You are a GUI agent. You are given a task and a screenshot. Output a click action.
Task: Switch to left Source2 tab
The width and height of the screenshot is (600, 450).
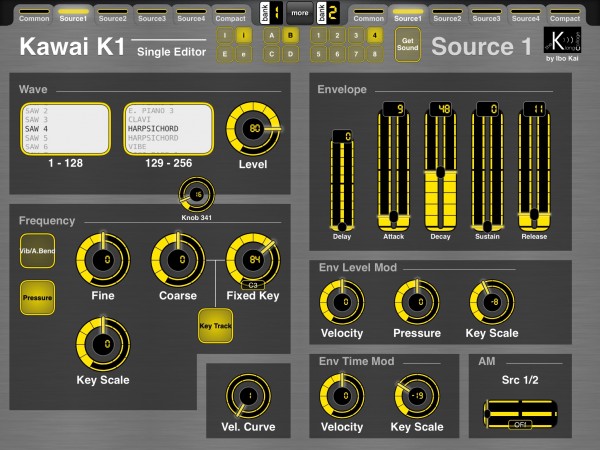click(112, 15)
